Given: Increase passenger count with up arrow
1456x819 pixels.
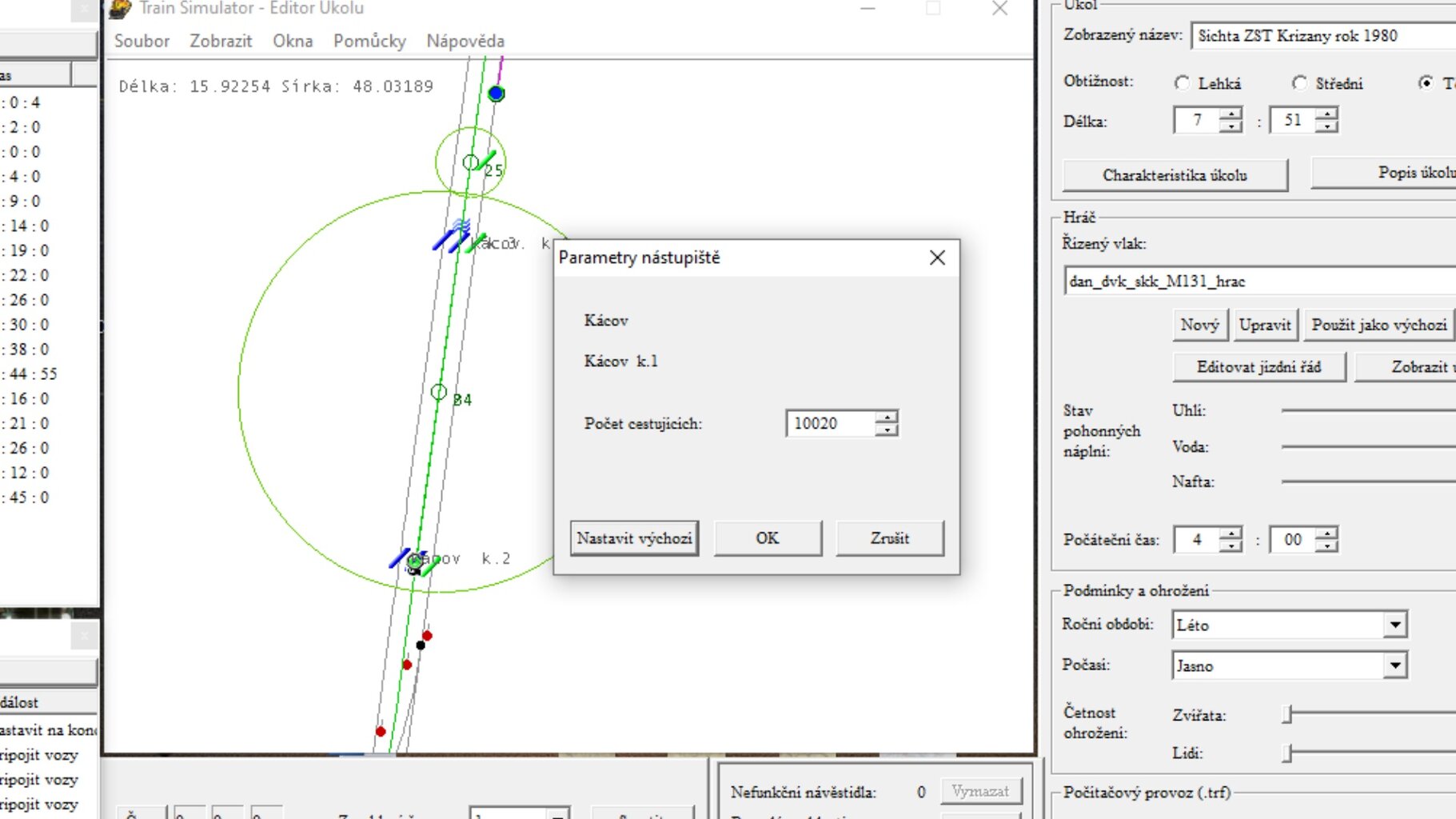Looking at the screenshot, I should 886,417.
